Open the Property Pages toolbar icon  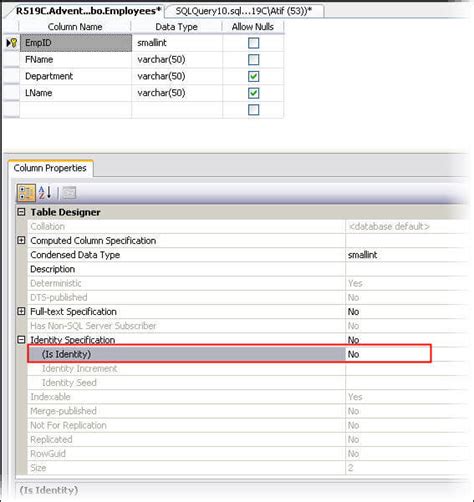coord(69,193)
